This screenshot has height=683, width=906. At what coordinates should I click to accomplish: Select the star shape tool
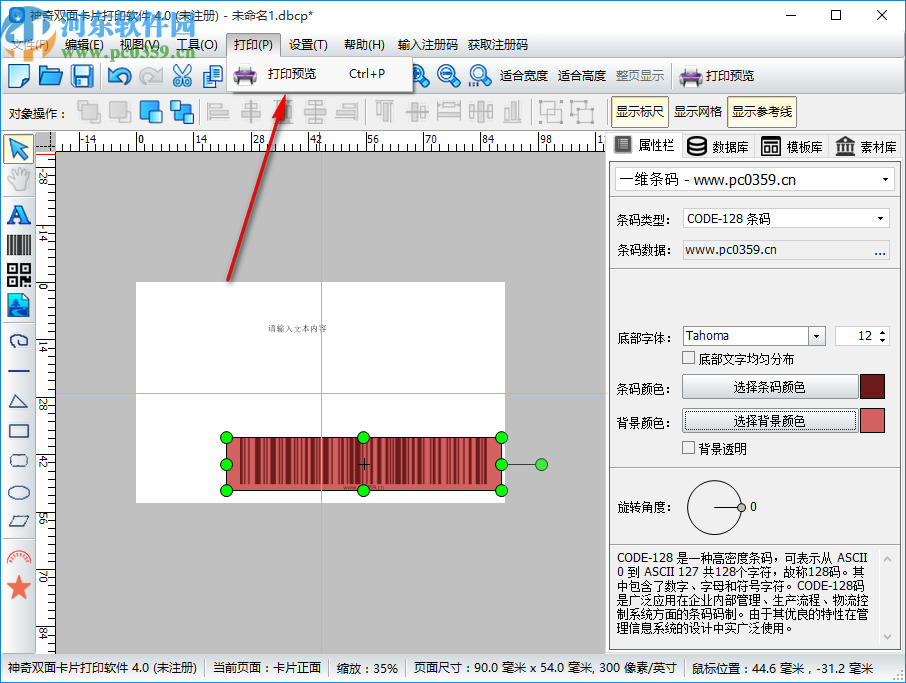[x=18, y=587]
